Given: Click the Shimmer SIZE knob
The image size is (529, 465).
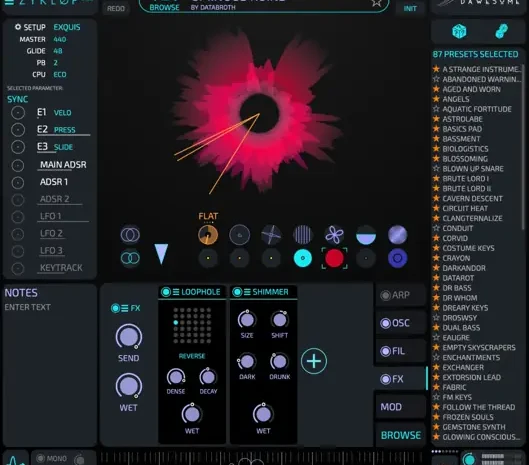Looking at the screenshot, I should [x=247, y=320].
